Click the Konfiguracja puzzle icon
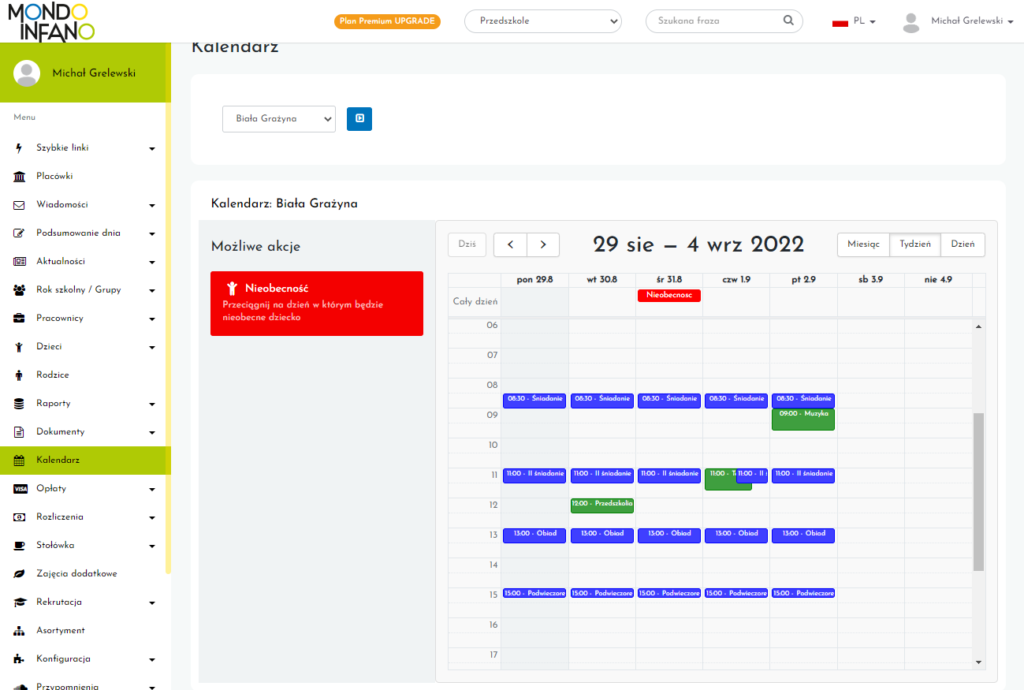Image resolution: width=1024 pixels, height=690 pixels. [x=20, y=659]
